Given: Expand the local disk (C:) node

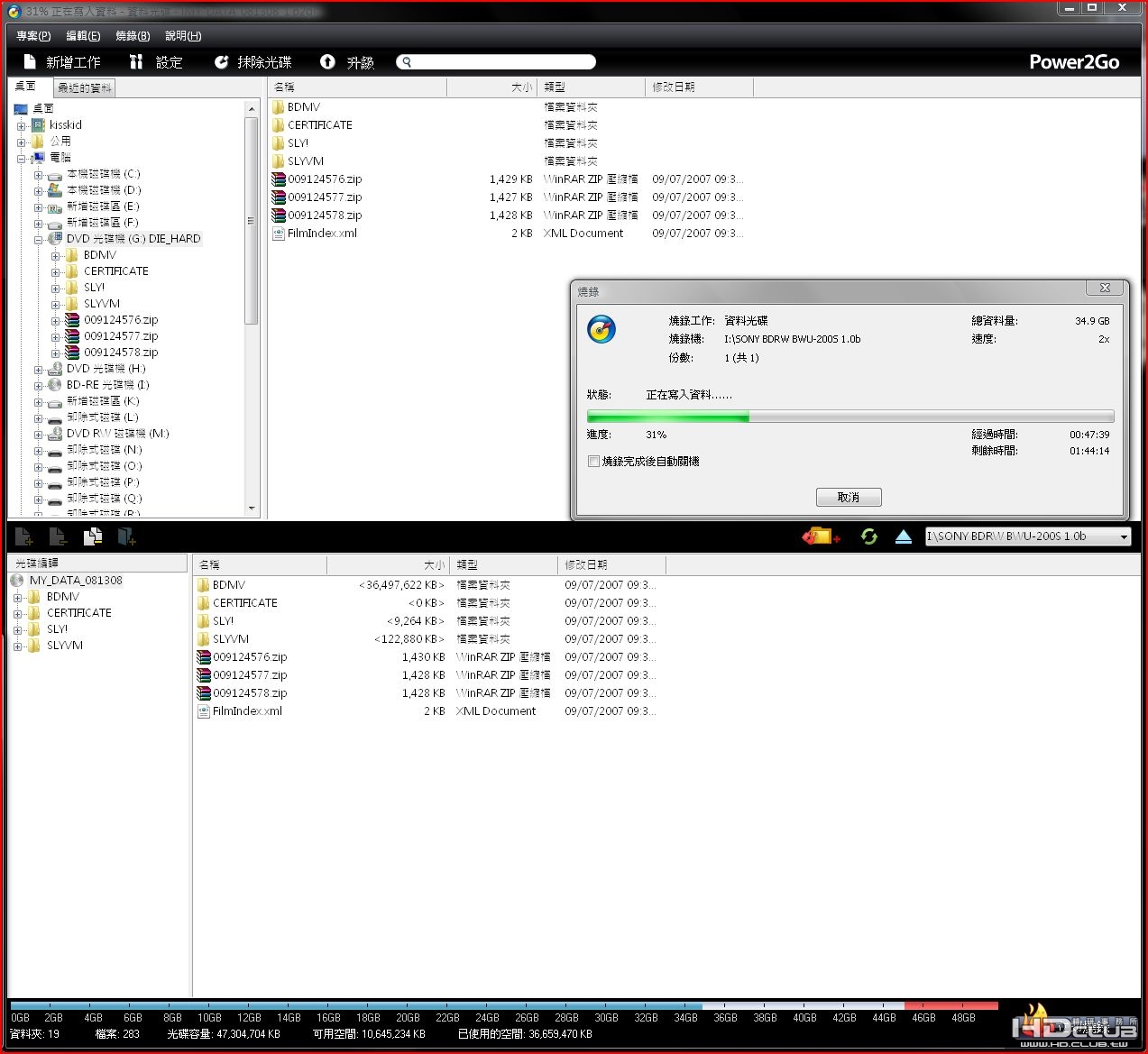Looking at the screenshot, I should (38, 174).
